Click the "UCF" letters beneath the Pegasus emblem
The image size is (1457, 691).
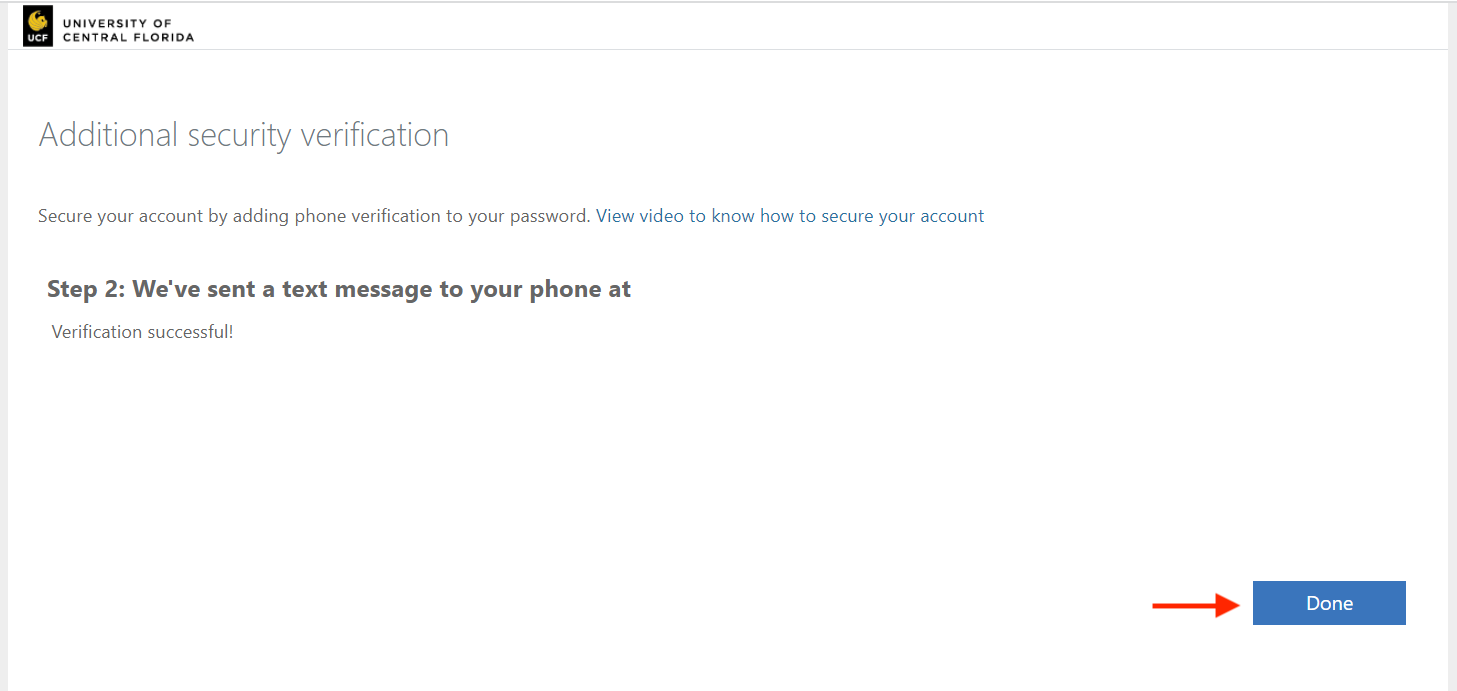(x=38, y=39)
